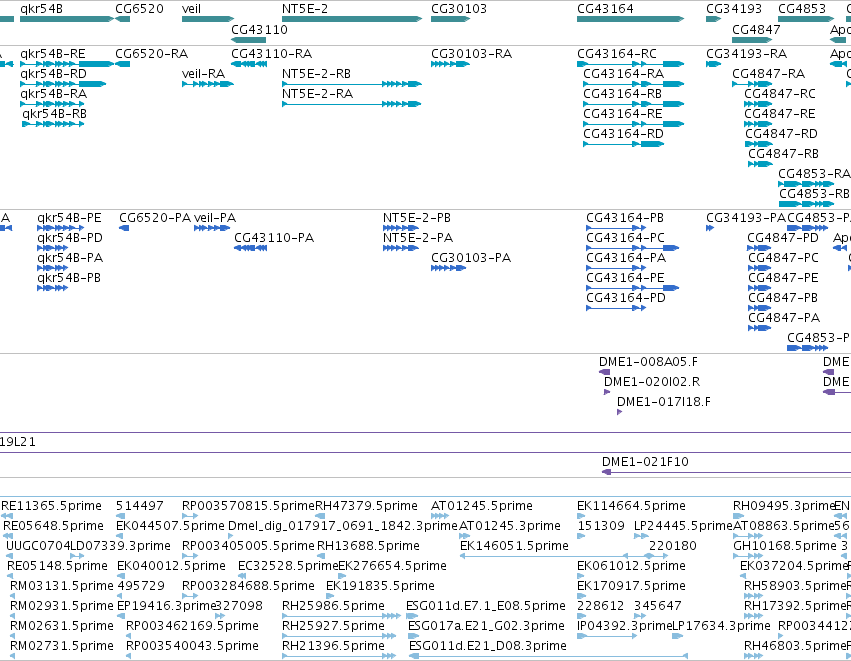Select EST RH47379.5prime
851x661 pixels.
(x=320, y=516)
